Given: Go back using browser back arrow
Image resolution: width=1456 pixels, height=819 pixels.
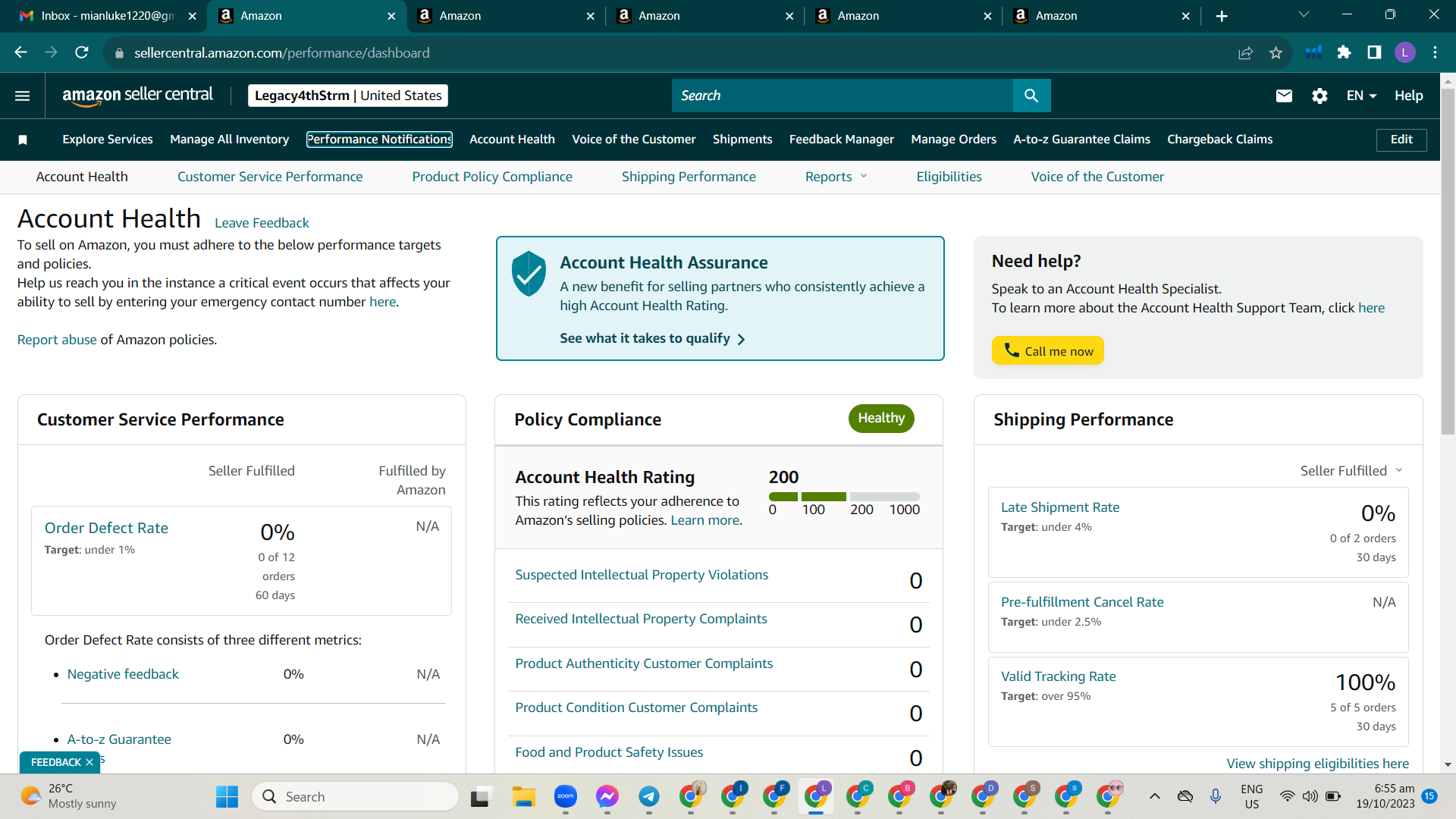Looking at the screenshot, I should tap(20, 52).
